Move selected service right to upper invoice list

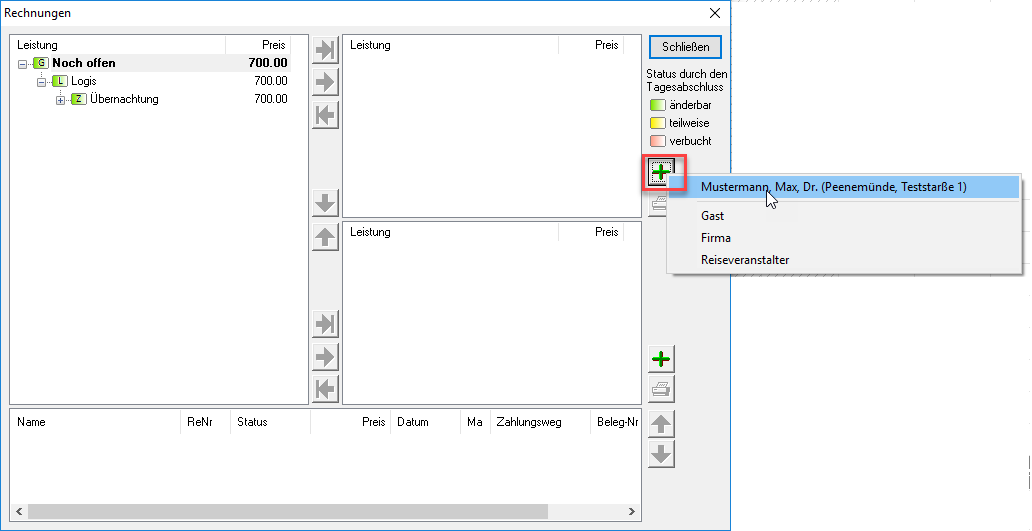[325, 82]
